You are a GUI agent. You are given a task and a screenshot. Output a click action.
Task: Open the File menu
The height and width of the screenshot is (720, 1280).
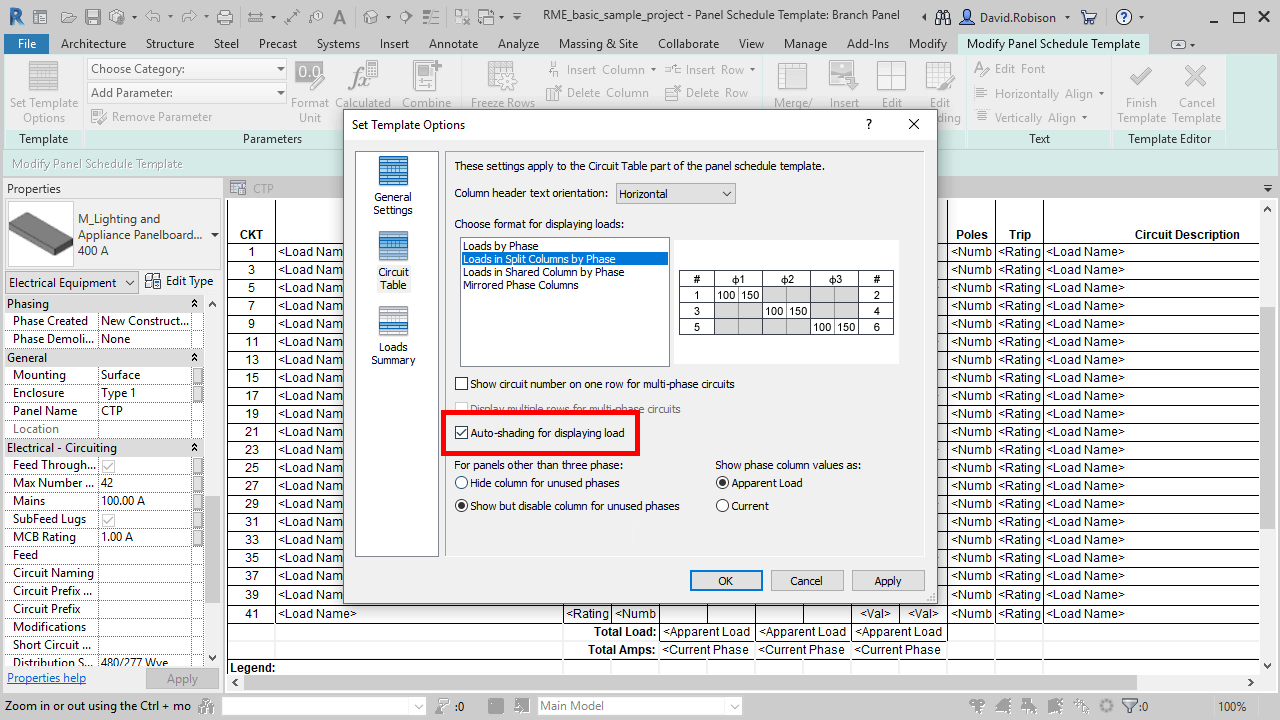point(26,43)
